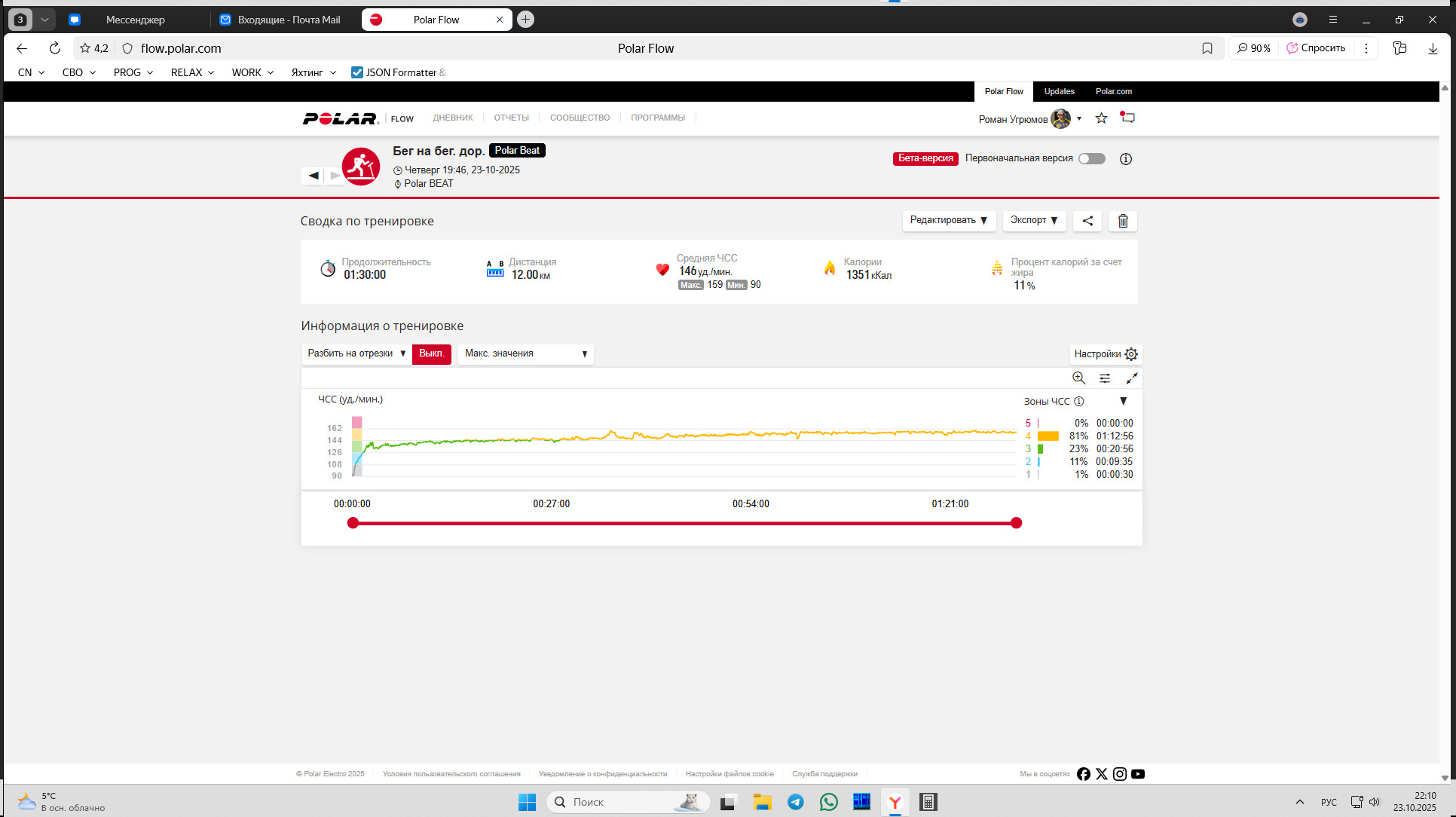Click the 'Спросить' assistant button
Image resolution: width=1456 pixels, height=817 pixels.
[1316, 48]
